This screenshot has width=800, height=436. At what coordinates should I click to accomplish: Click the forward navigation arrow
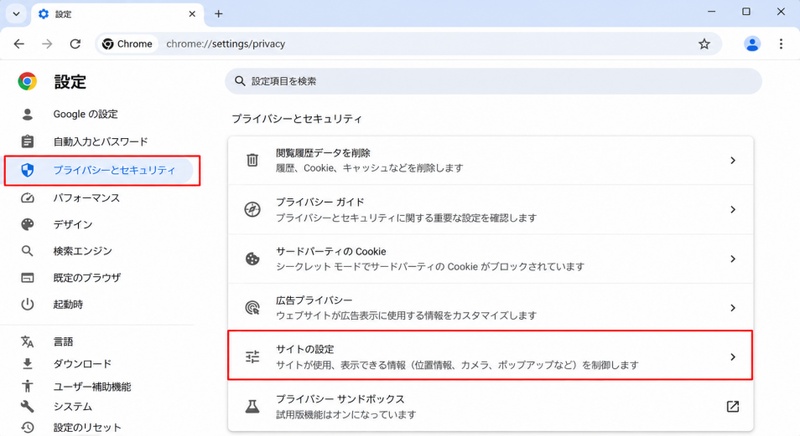click(47, 44)
